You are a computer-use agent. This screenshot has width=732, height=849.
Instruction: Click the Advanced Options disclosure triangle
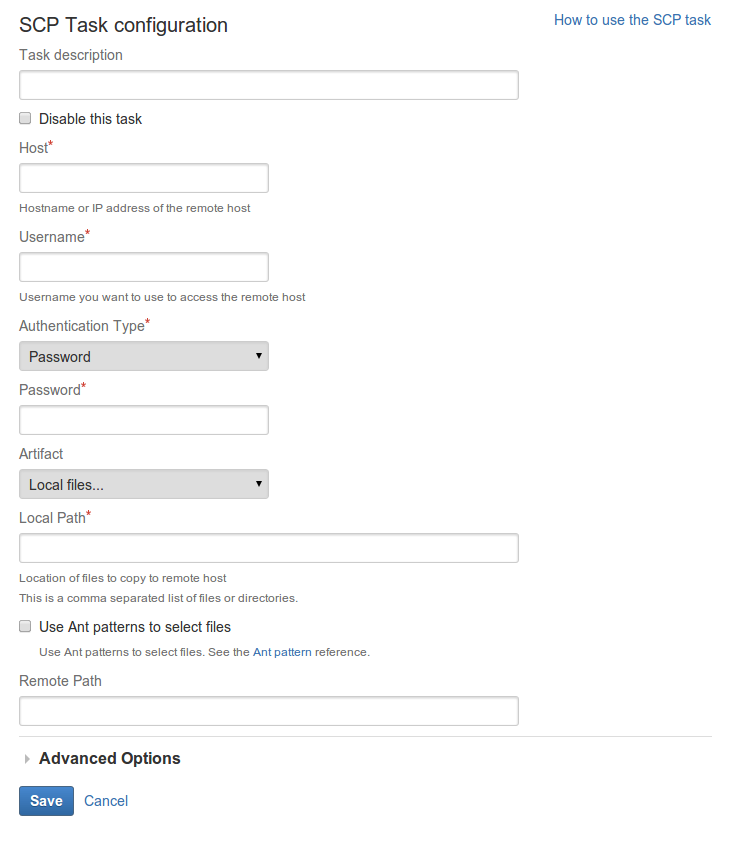coord(27,759)
